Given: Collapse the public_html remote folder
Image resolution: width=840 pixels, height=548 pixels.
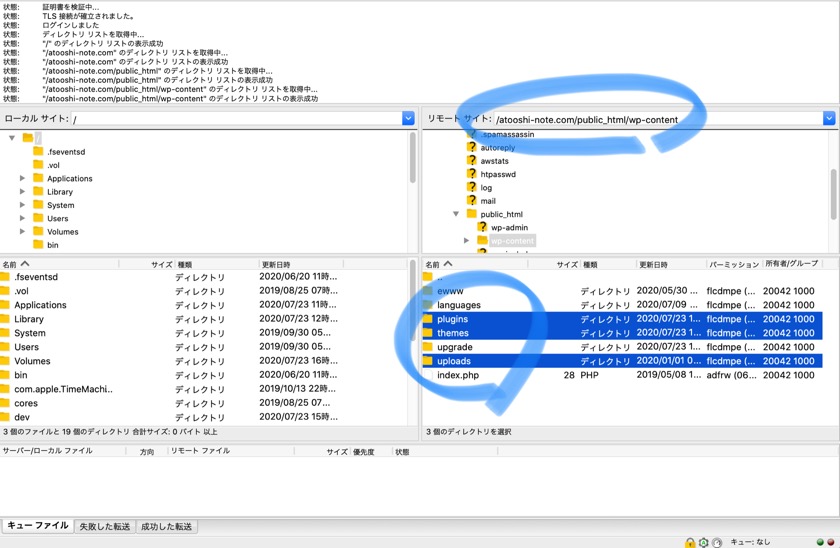Looking at the screenshot, I should click(456, 214).
